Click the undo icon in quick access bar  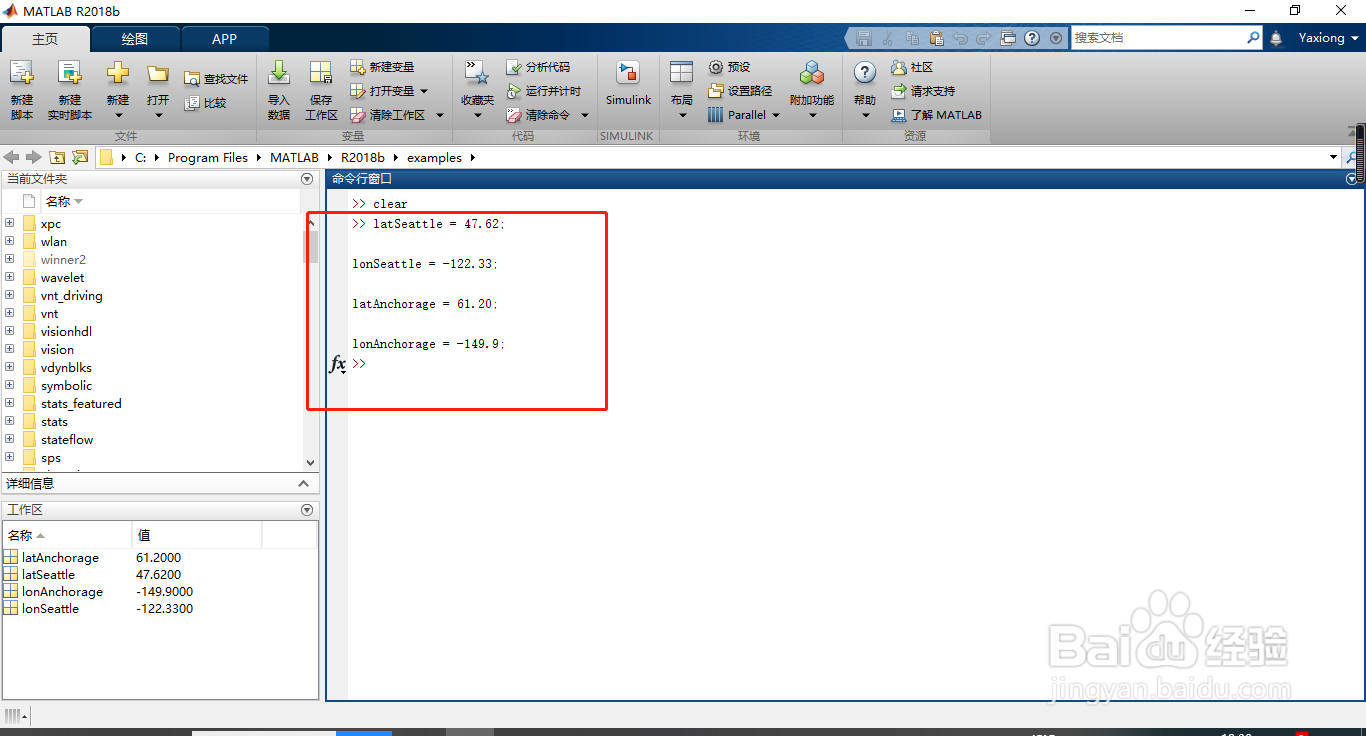[x=960, y=38]
